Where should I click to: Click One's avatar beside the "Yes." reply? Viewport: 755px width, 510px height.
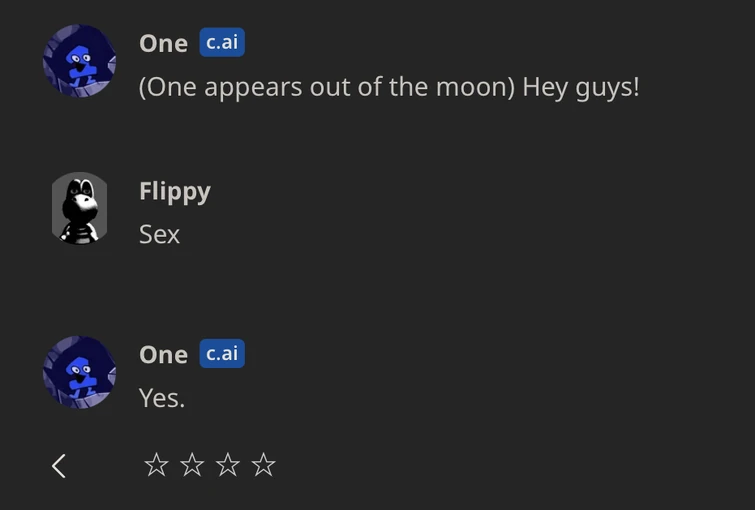click(x=79, y=372)
